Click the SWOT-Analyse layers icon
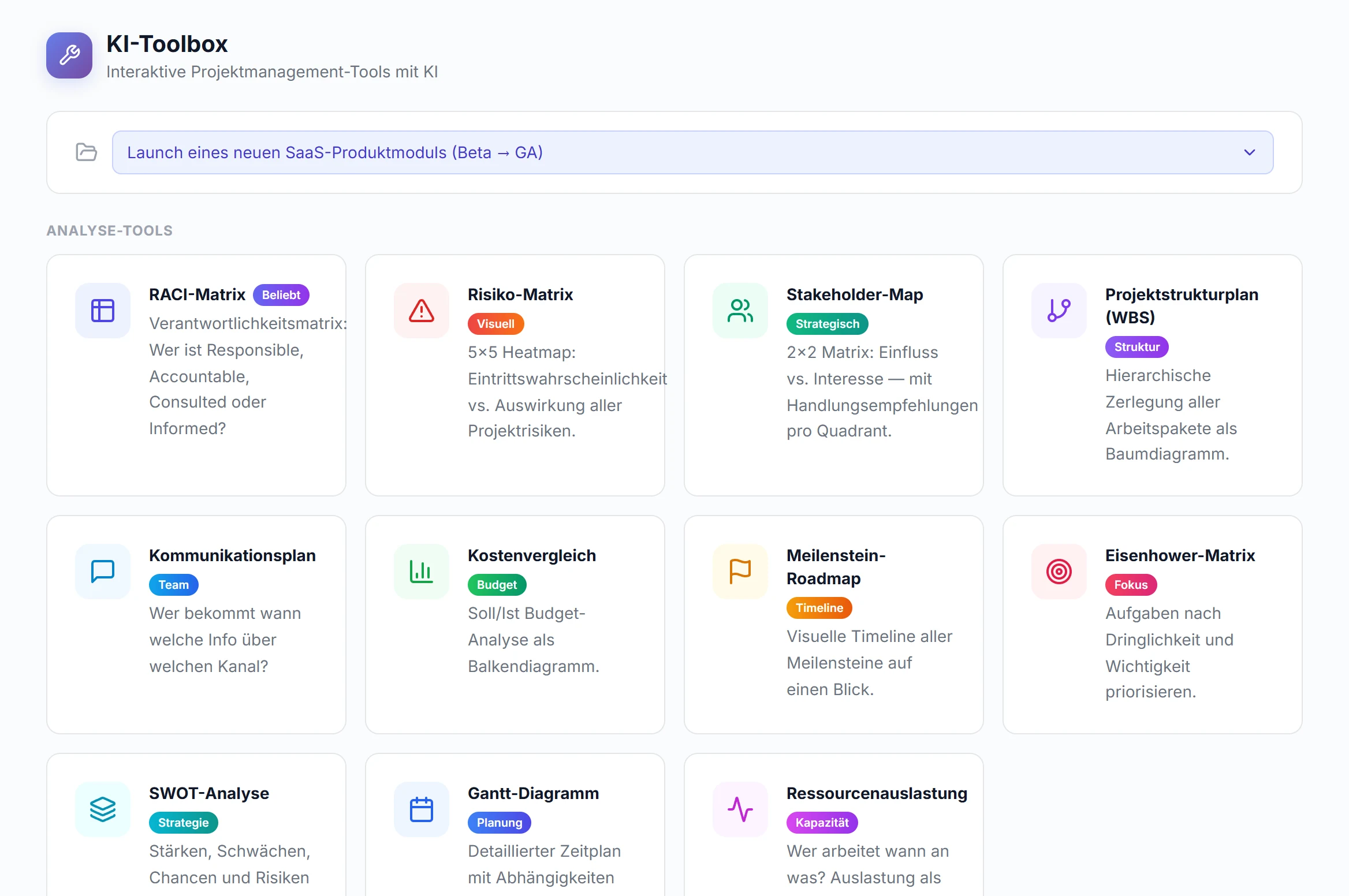 (x=103, y=809)
